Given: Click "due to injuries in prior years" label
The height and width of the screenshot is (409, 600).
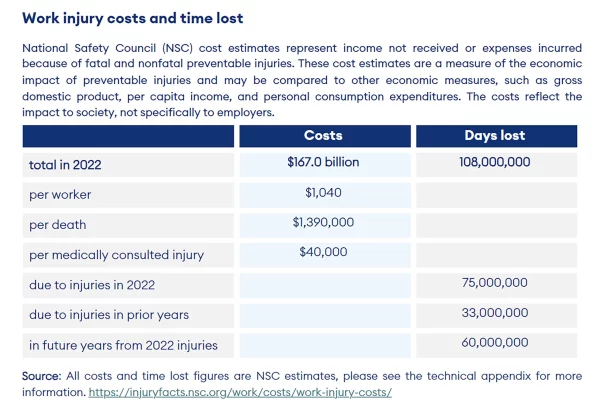Looking at the screenshot, I should tap(109, 316).
